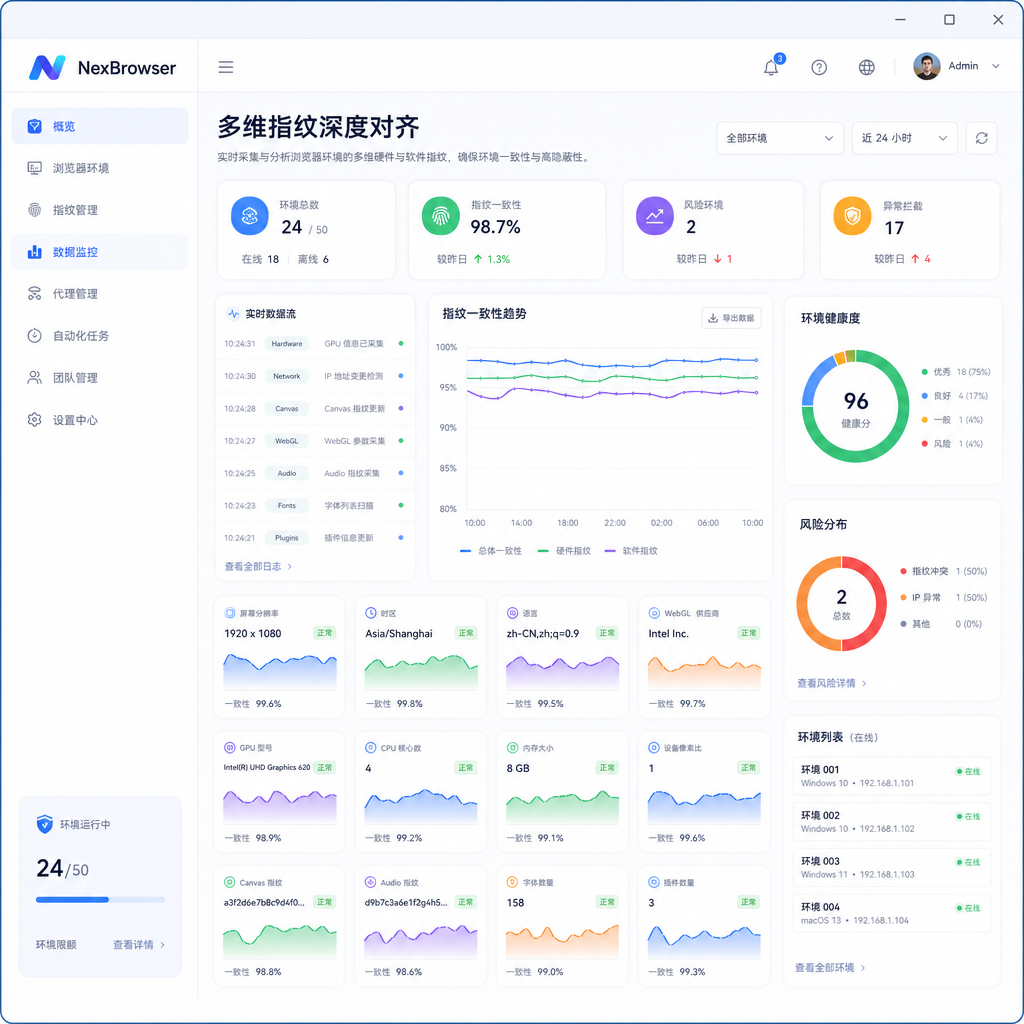Click the CPU 核心数 card icon
Screen dimensions: 1024x1024
pyautogui.click(x=371, y=748)
